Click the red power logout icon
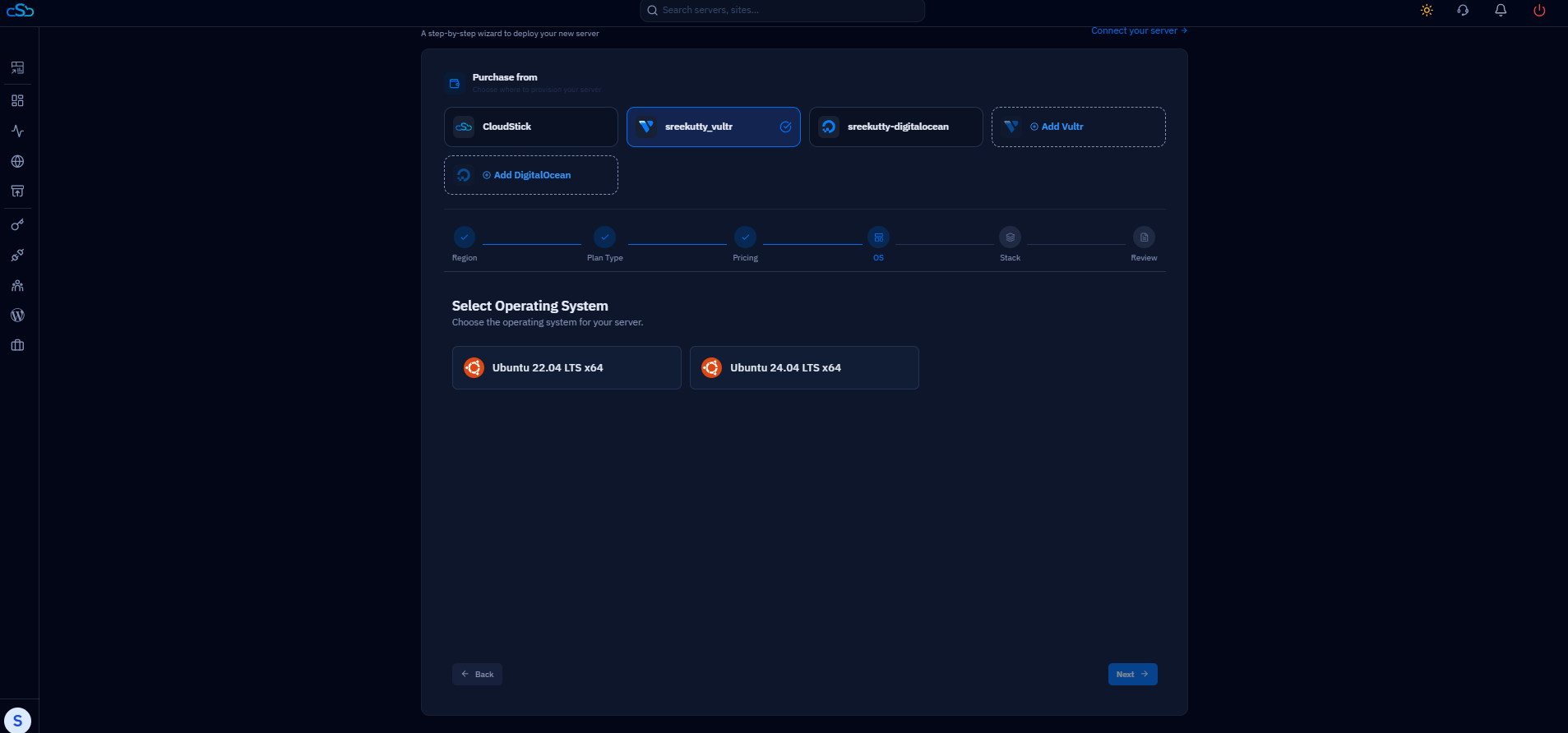The image size is (1568, 733). click(x=1539, y=11)
